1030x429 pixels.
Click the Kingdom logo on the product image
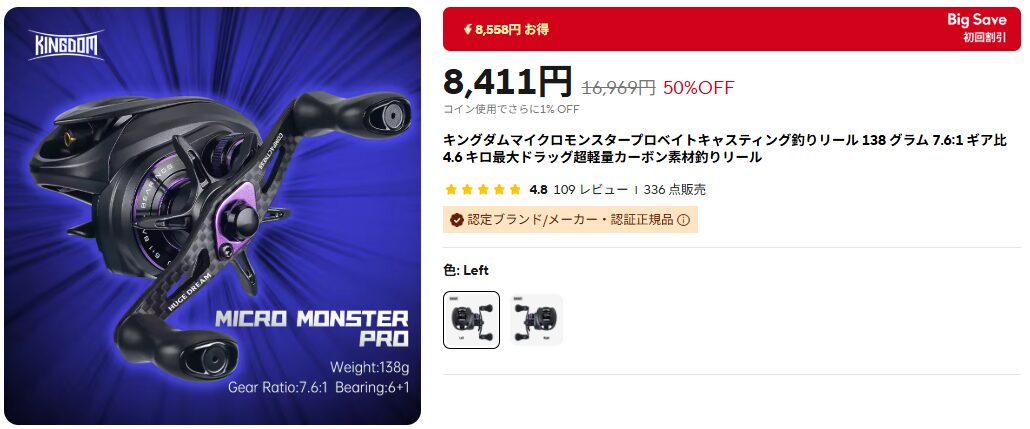point(66,45)
